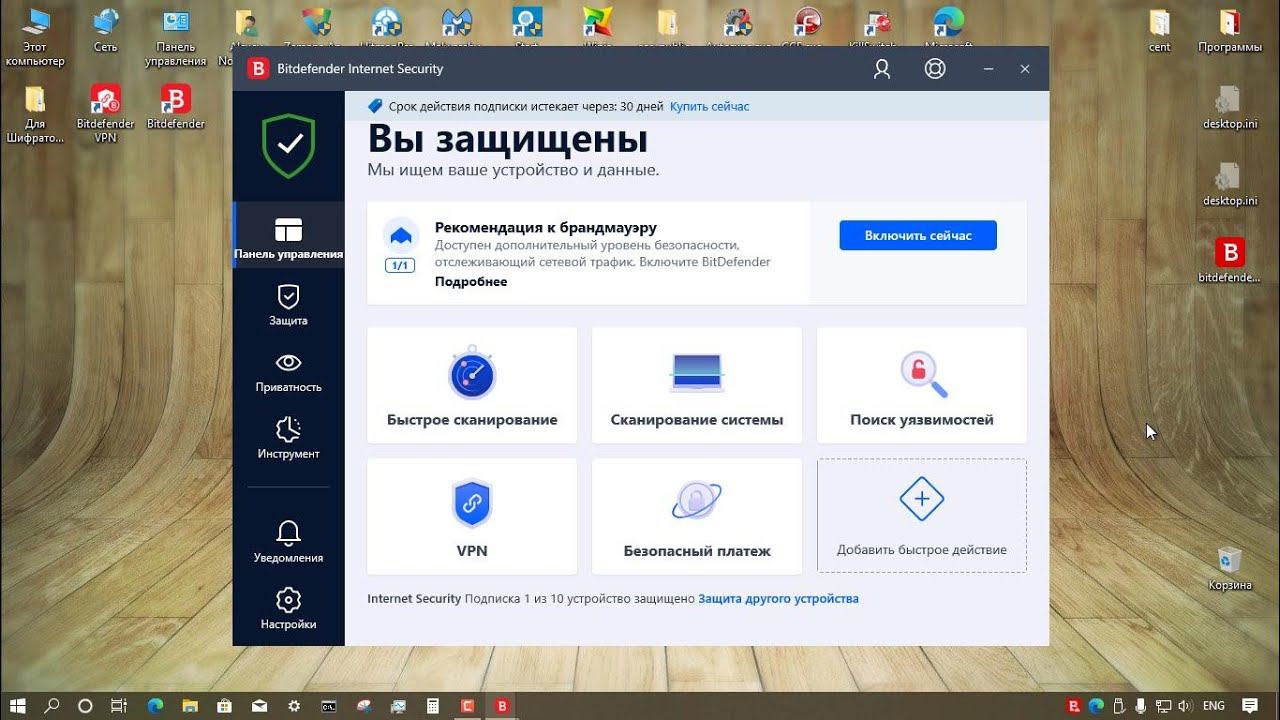Open Mail app on taskbar
The height and width of the screenshot is (720, 1280).
click(259, 706)
